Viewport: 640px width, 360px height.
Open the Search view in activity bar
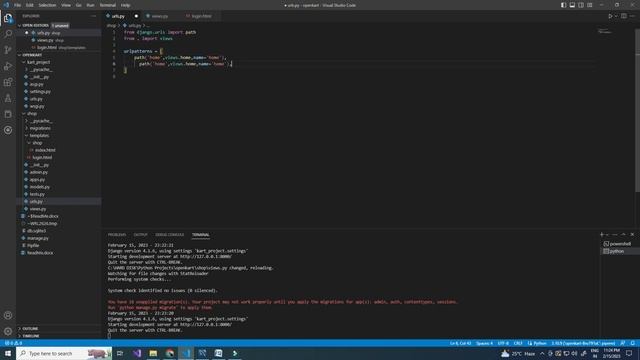coord(8,34)
